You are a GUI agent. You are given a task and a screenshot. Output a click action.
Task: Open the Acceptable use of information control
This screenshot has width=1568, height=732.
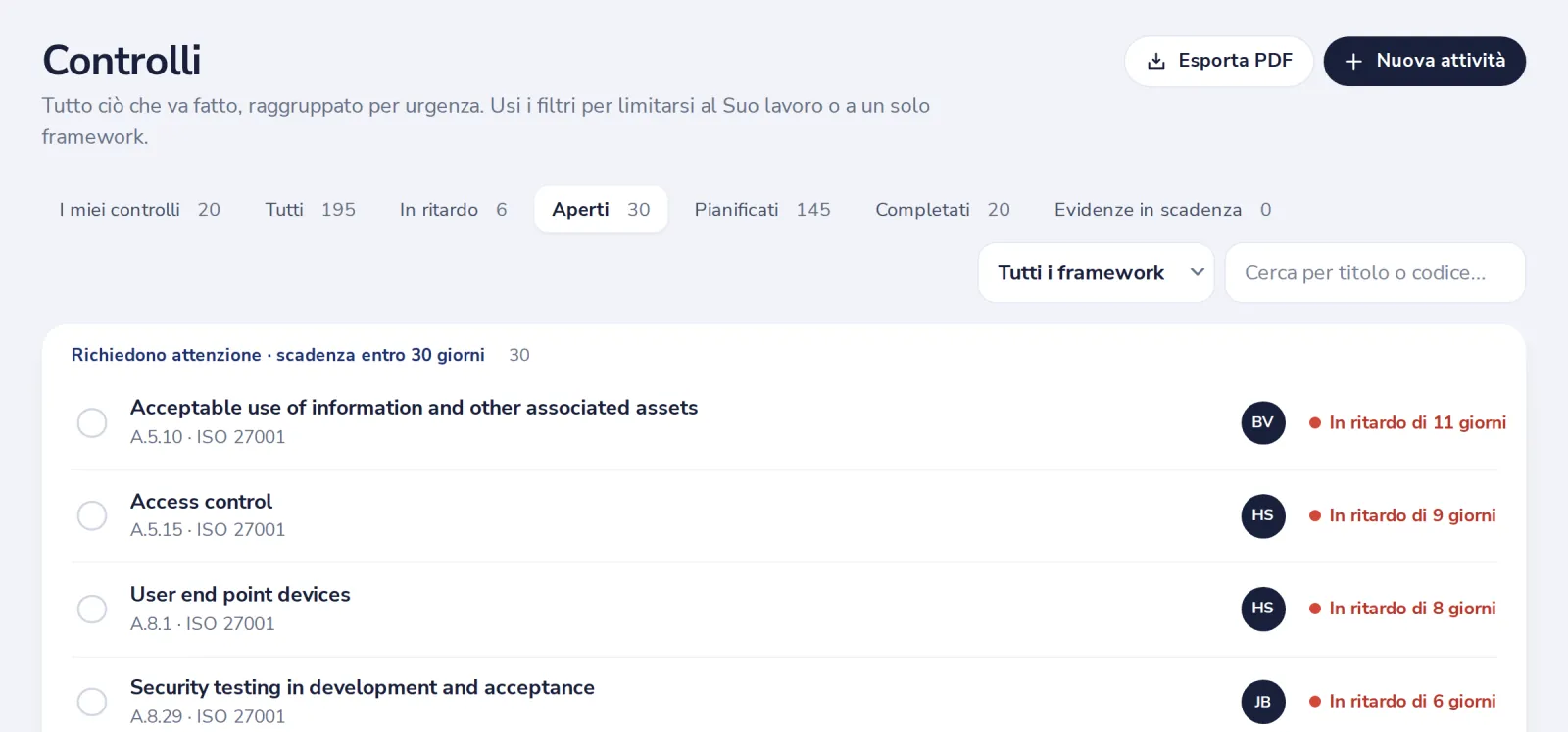414,408
